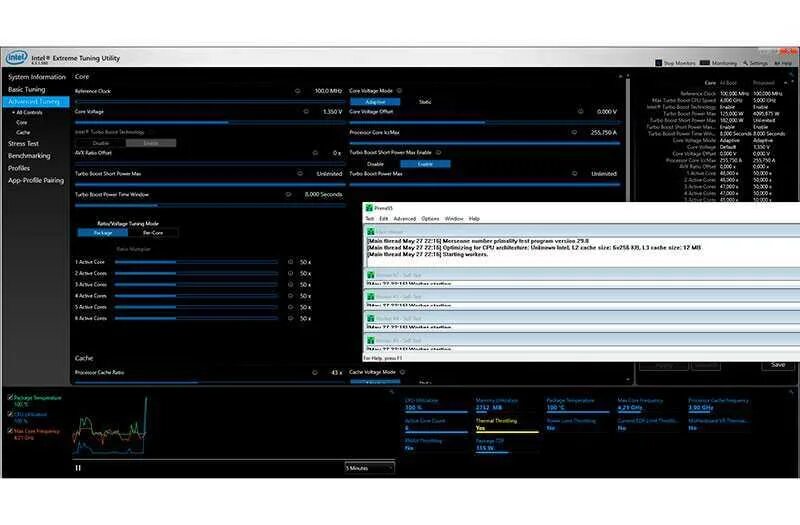The image size is (800, 525).
Task: Click the 1 Active Core ratio slider
Action: pos(196,262)
